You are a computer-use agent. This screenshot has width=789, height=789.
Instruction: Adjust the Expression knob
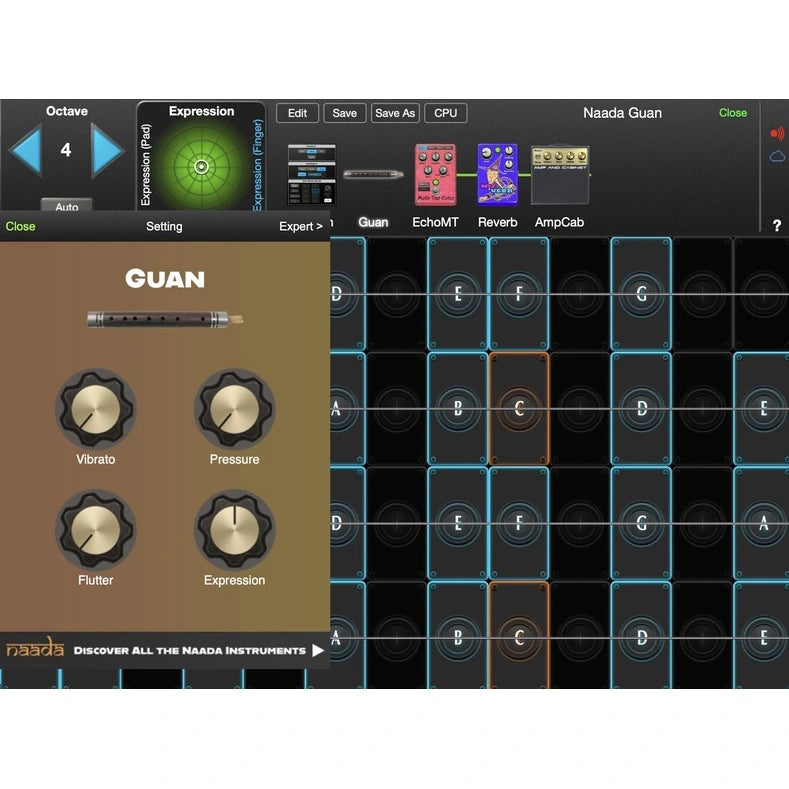pos(234,530)
